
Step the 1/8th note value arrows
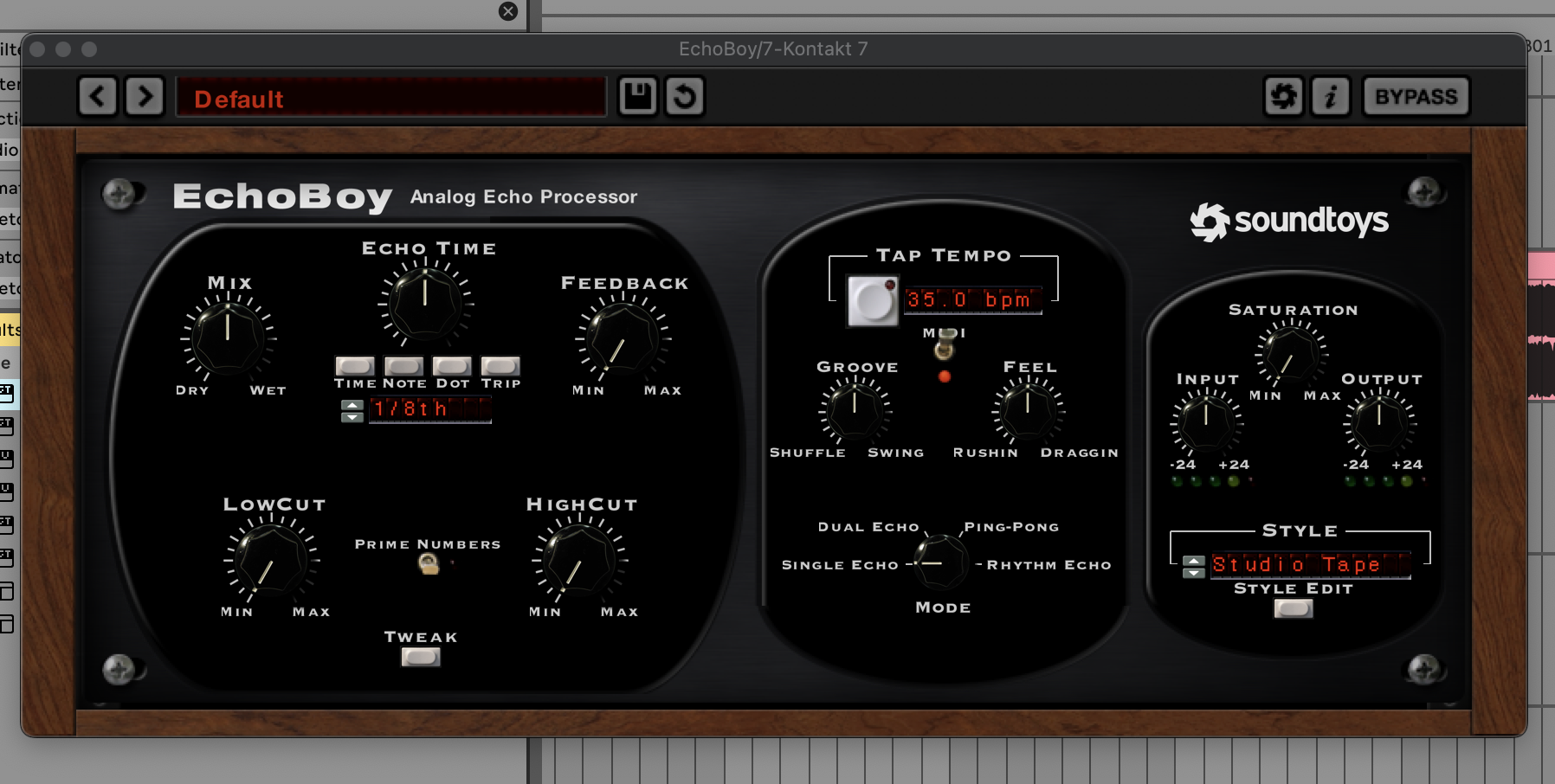tap(352, 411)
